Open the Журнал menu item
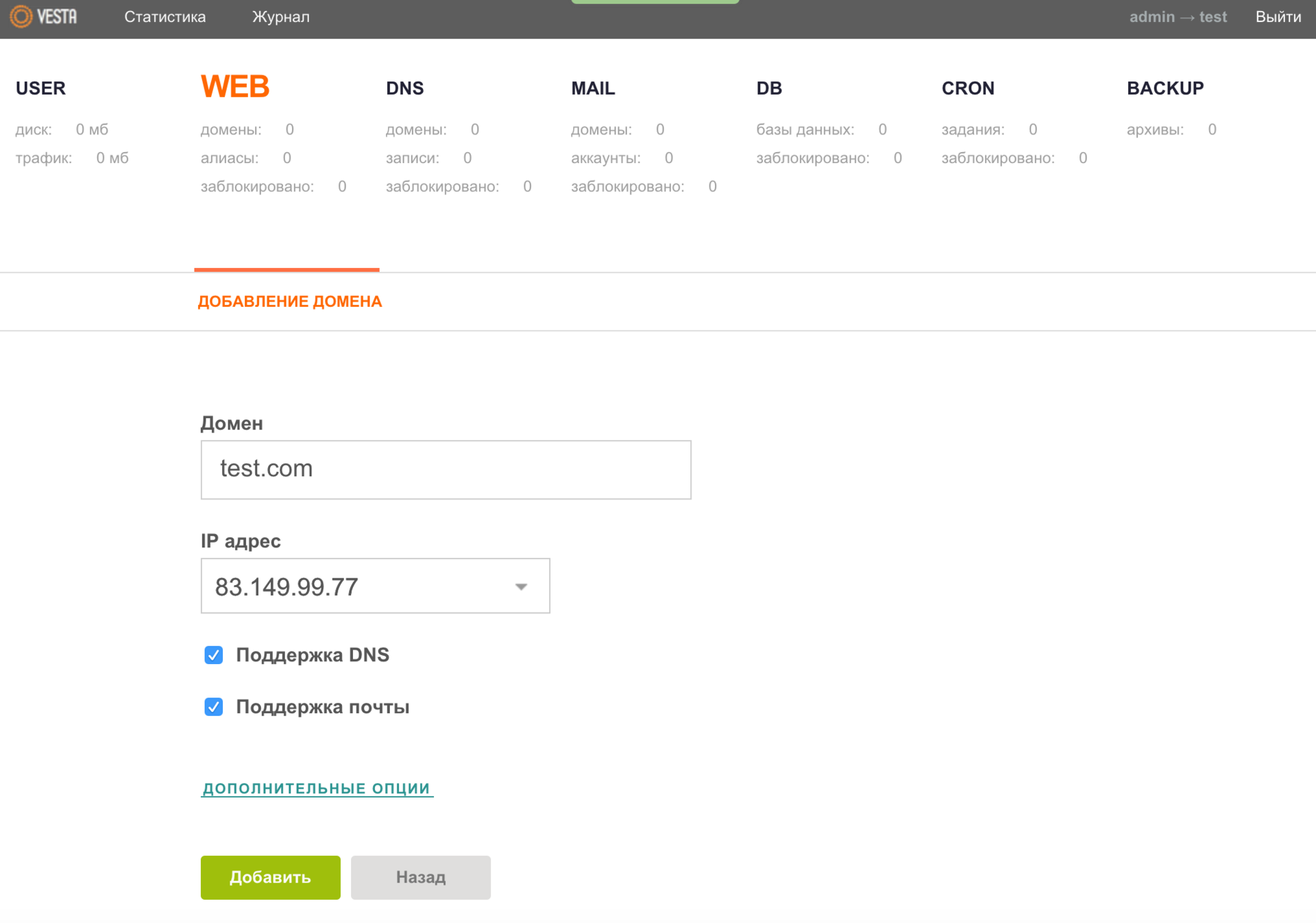 coord(280,17)
